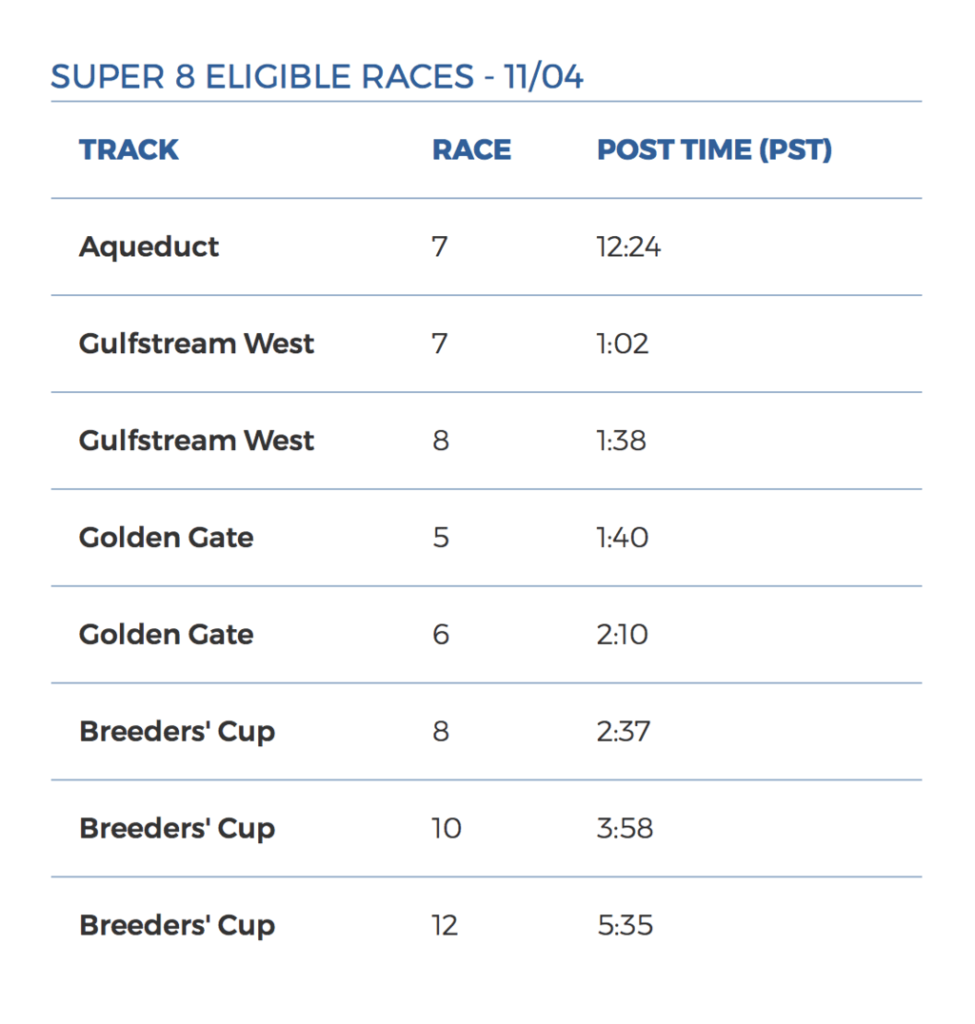Click the 1:02 post time cell
Screen dimensions: 975x1024
[x=622, y=344]
